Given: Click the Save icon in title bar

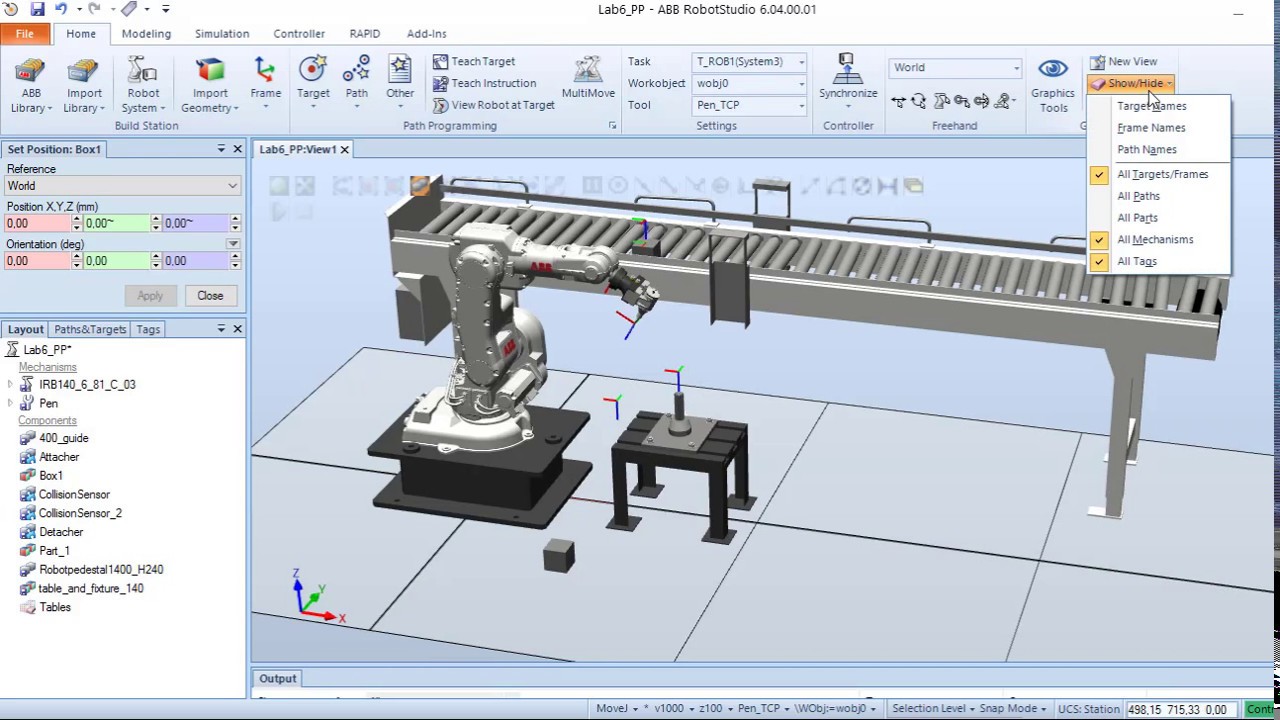Looking at the screenshot, I should (38, 9).
